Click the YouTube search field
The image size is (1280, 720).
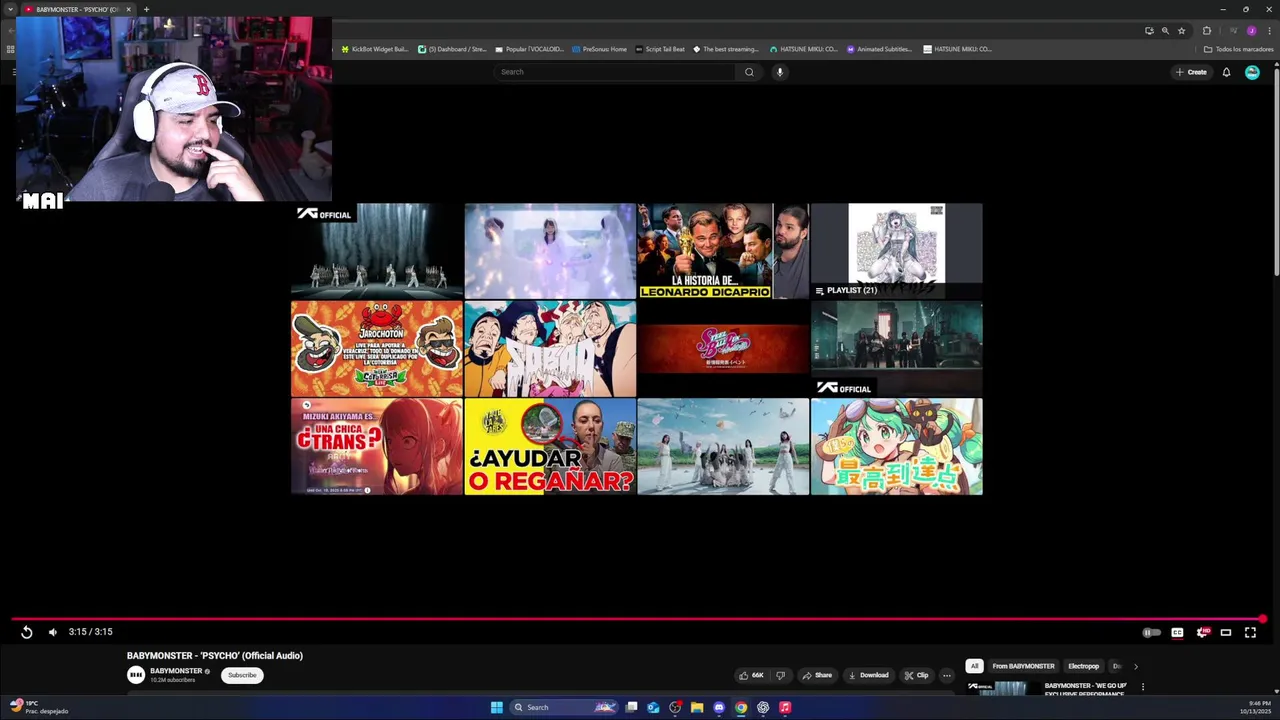coord(615,72)
